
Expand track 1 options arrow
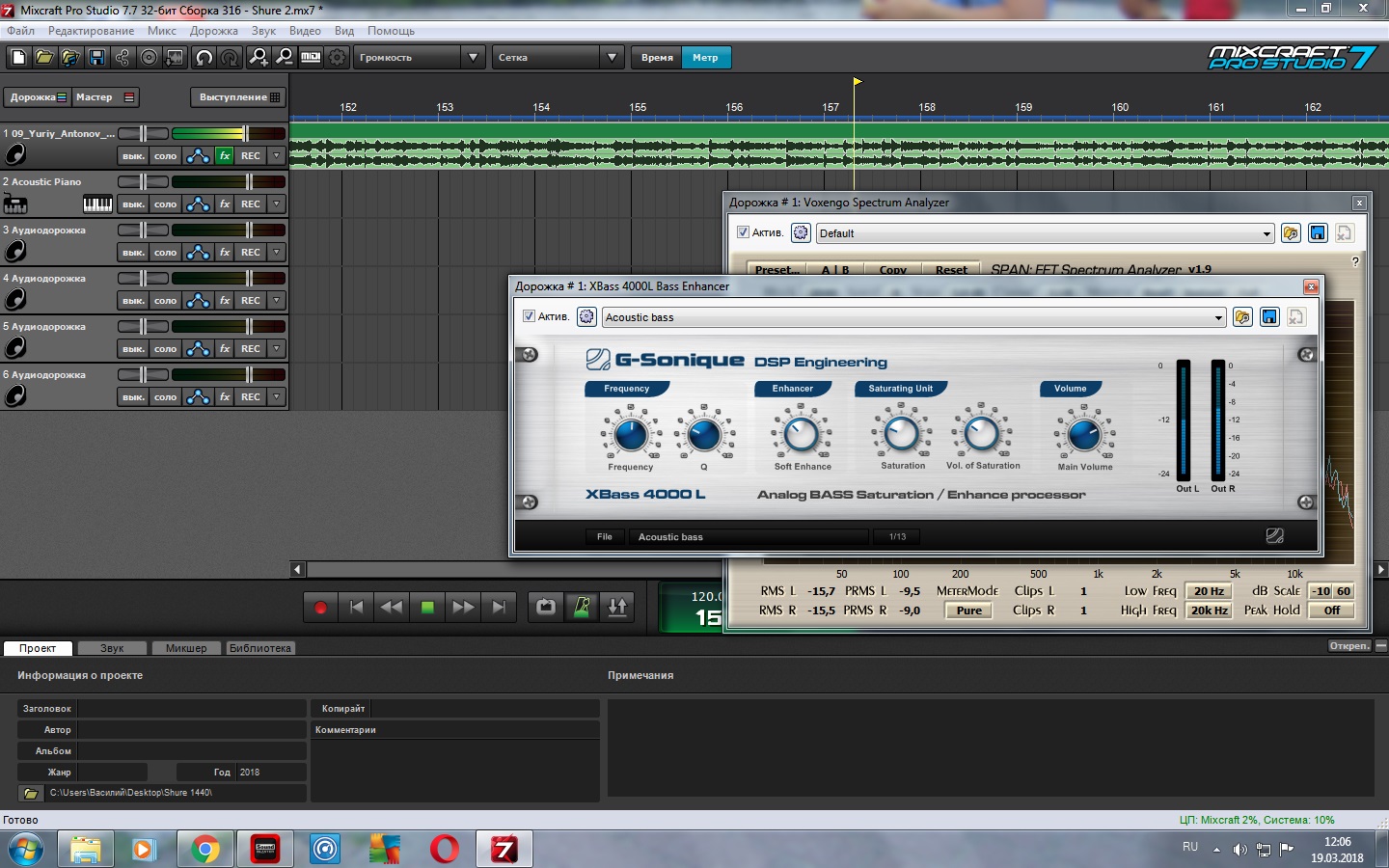277,155
